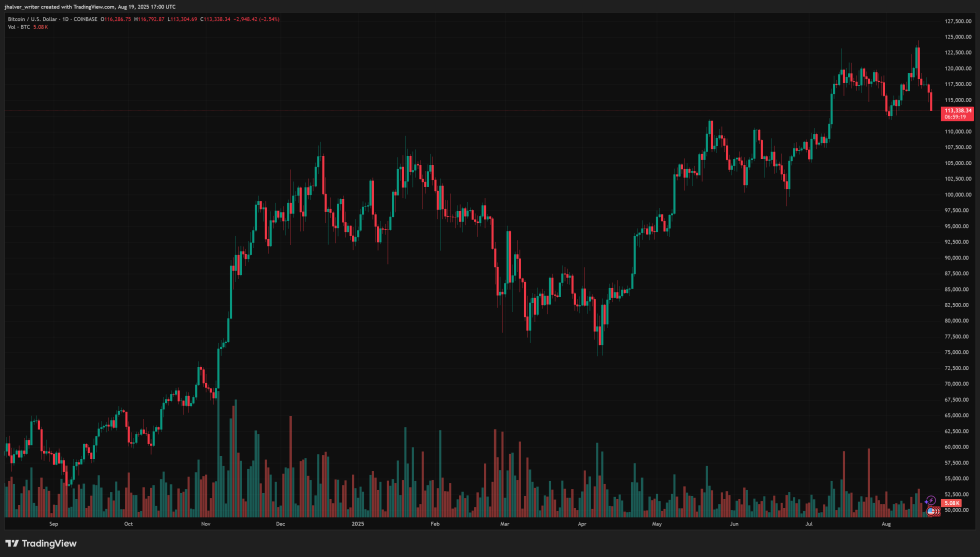Click the 75,000.00 price scale label

958,352
